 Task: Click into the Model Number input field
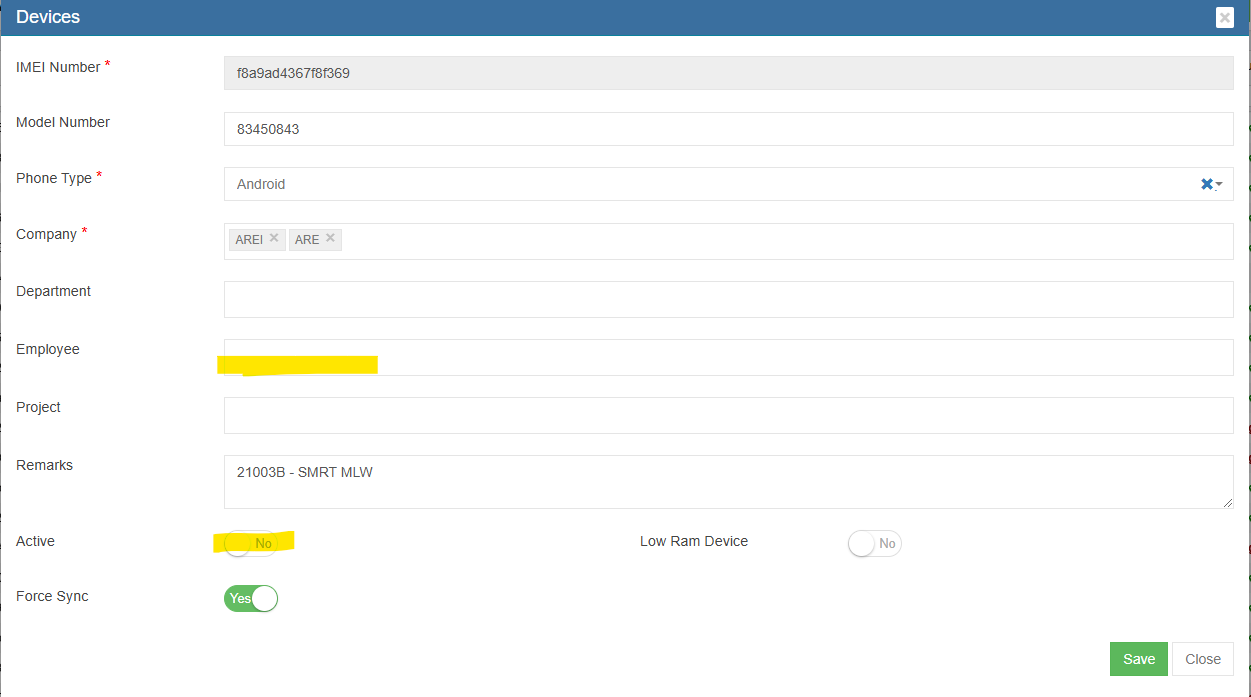[x=728, y=129]
